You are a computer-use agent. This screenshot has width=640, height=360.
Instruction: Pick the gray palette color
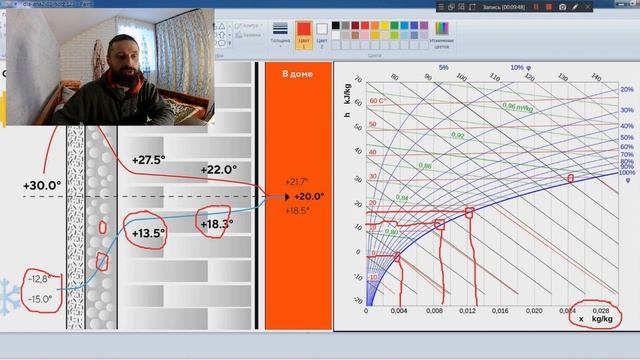click(x=345, y=25)
